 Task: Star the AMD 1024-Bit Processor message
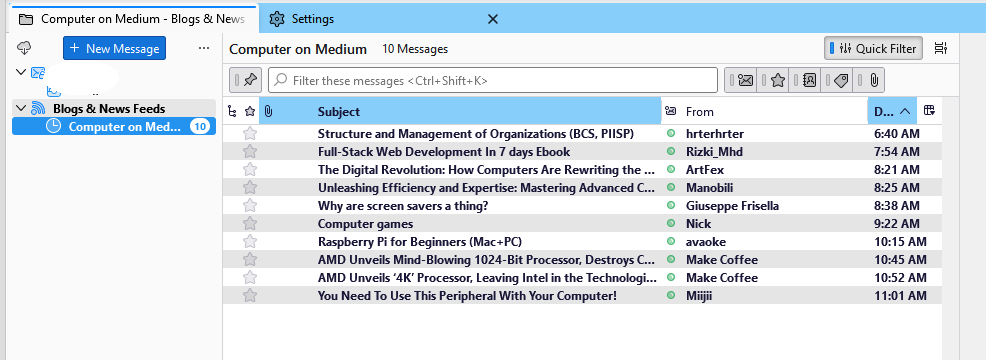point(250,260)
